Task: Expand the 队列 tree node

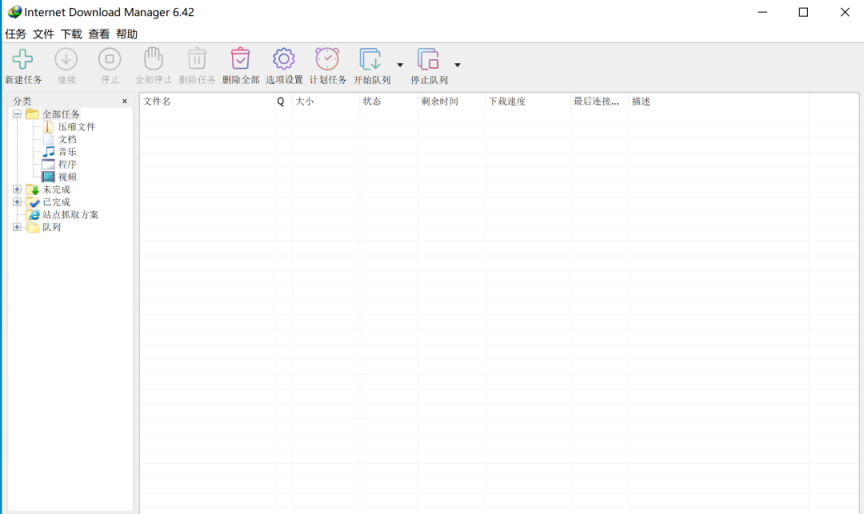Action: 17,227
